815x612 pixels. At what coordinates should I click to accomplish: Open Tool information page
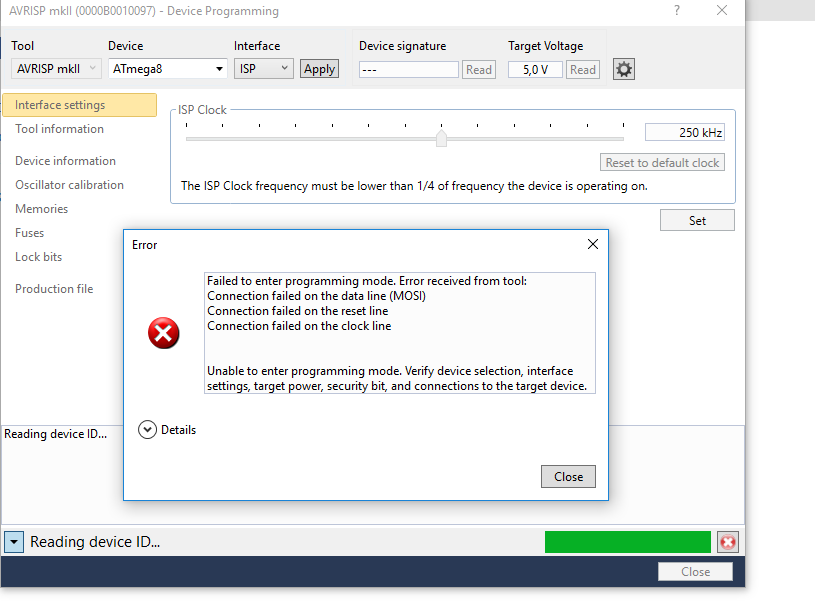click(x=59, y=129)
